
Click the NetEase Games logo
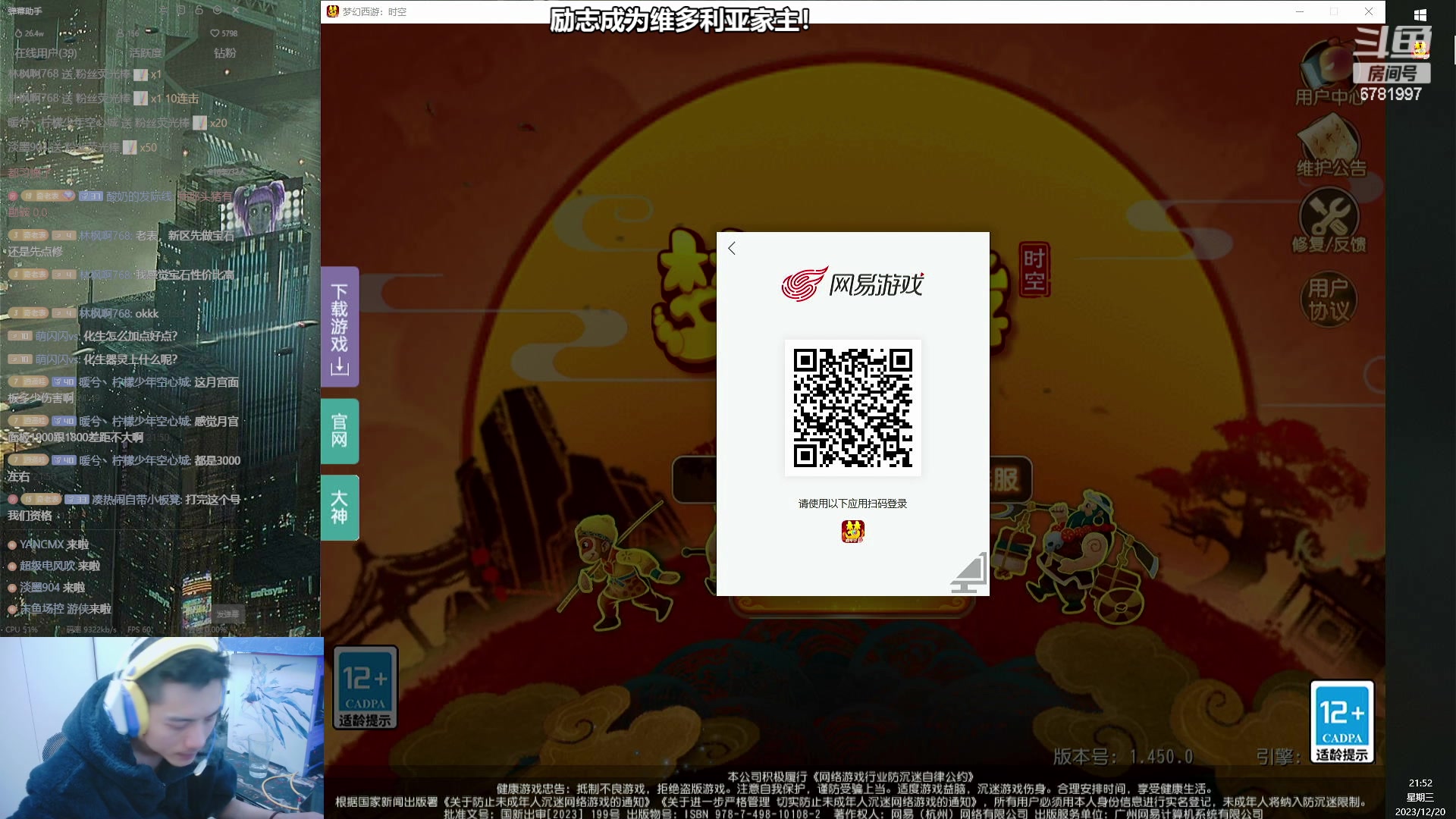click(x=852, y=284)
